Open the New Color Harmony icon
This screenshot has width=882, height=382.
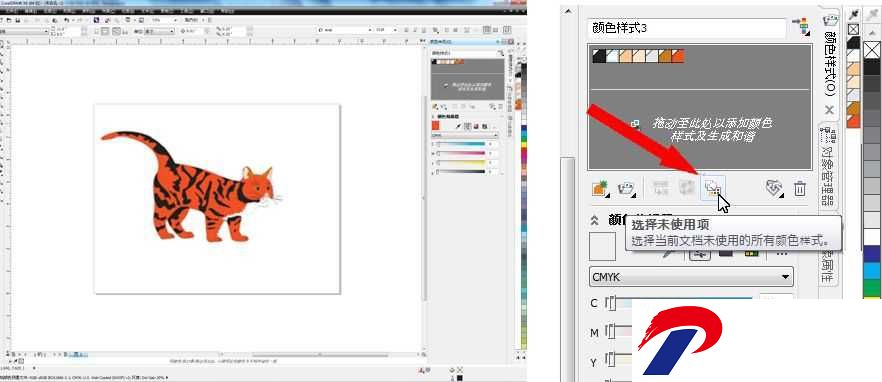click(627, 188)
